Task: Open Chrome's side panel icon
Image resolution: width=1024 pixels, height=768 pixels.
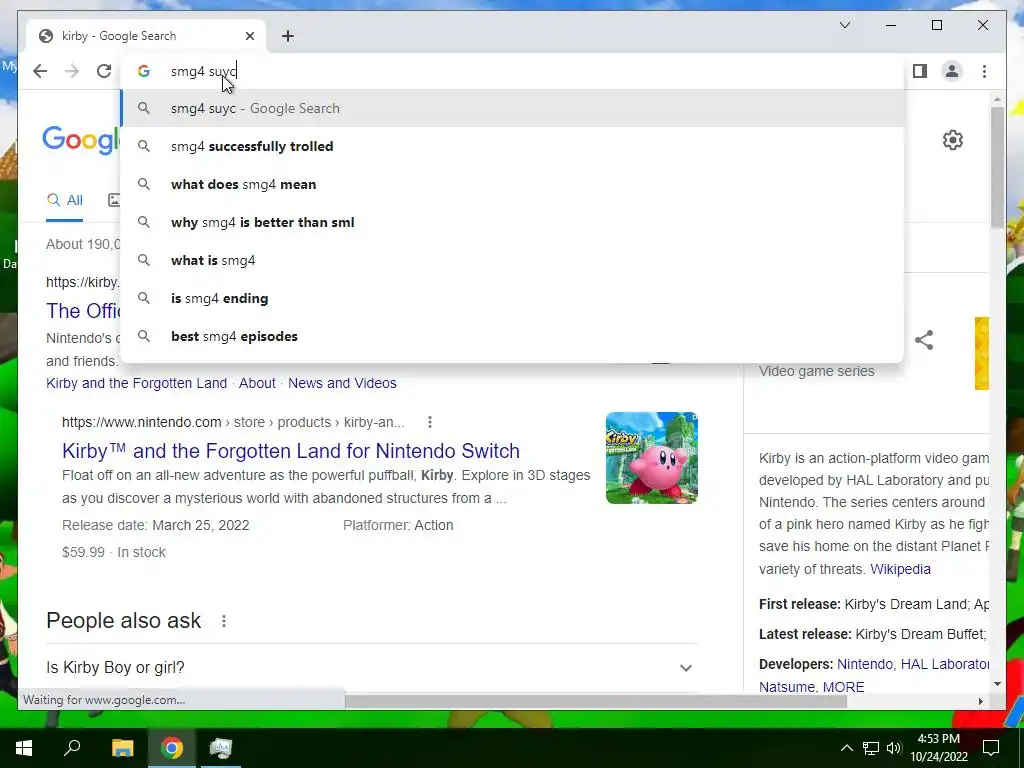Action: [920, 71]
